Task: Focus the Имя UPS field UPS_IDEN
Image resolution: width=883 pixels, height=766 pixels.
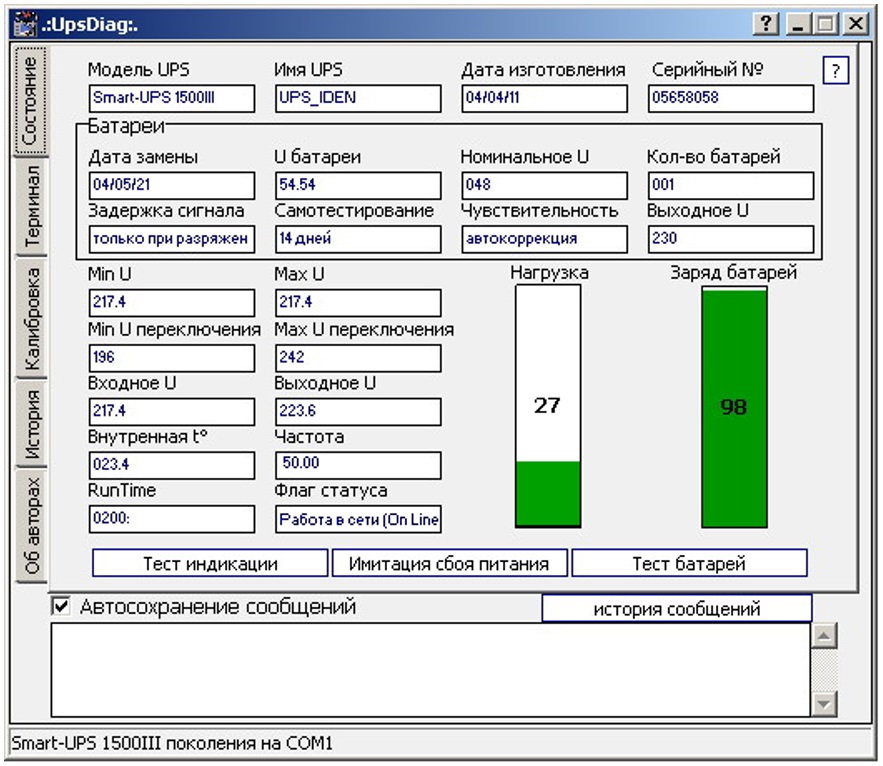Action: [358, 99]
